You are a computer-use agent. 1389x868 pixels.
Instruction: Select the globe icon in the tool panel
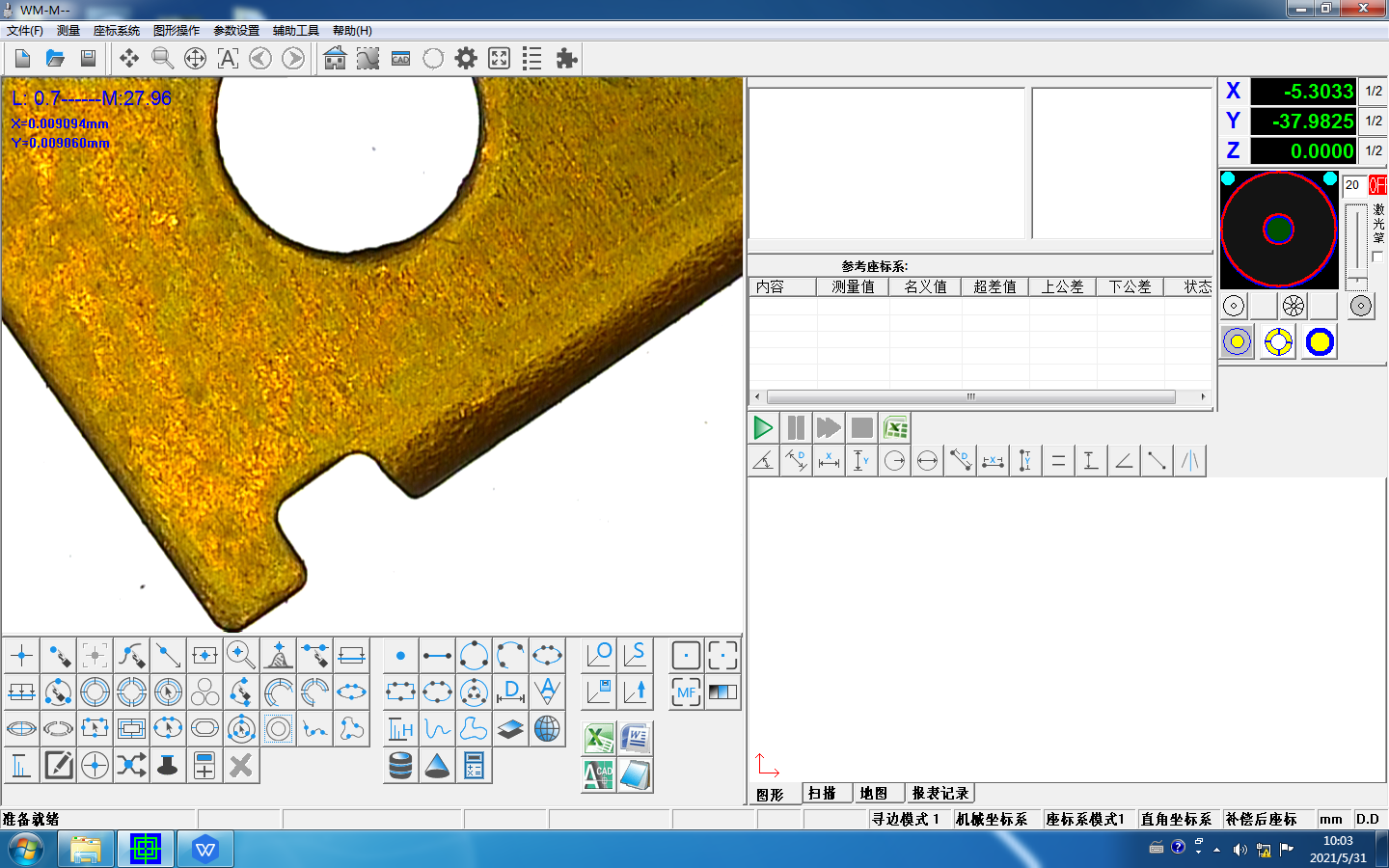547,729
